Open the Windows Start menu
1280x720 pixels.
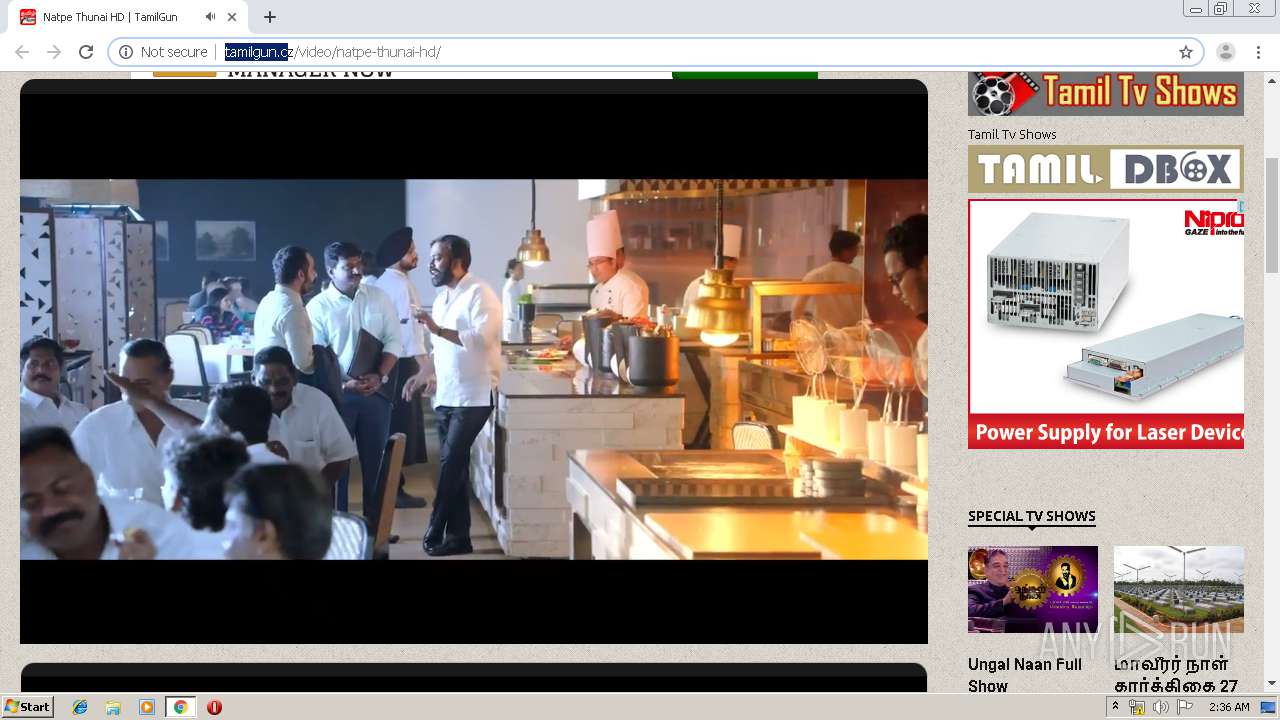coord(27,706)
